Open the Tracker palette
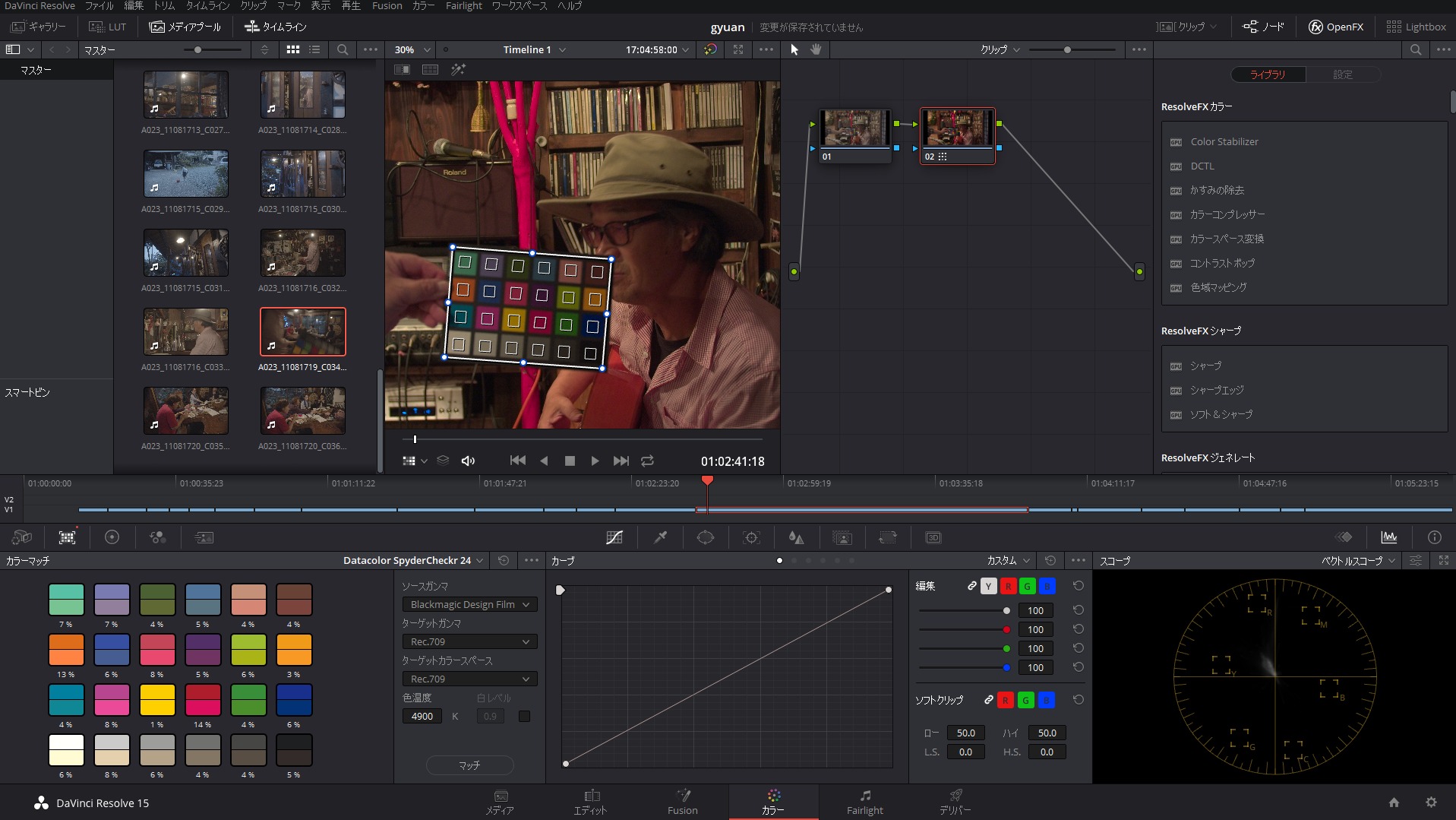 (x=751, y=537)
